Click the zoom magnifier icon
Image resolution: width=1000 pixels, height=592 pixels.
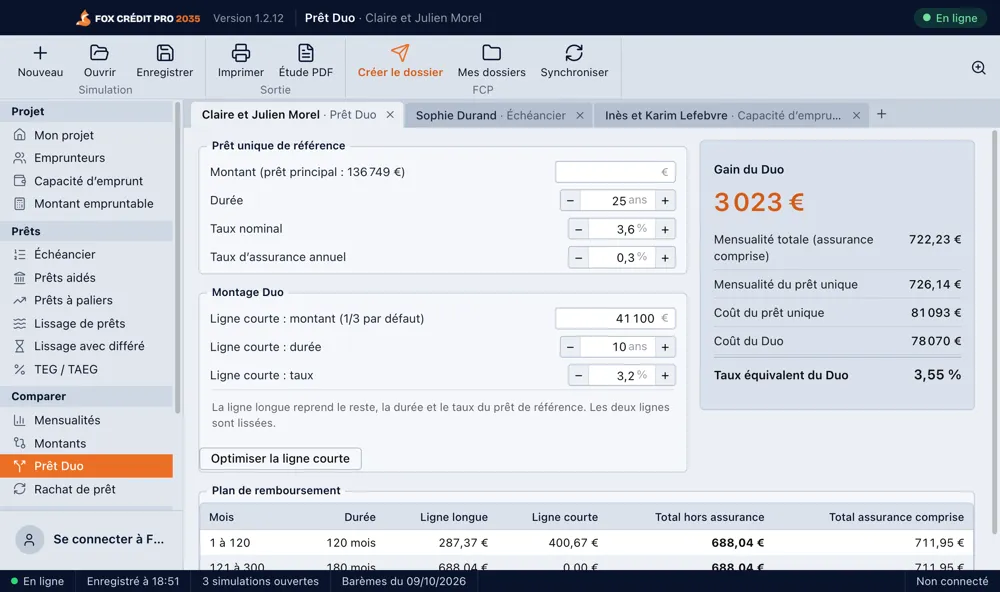pyautogui.click(x=978, y=68)
